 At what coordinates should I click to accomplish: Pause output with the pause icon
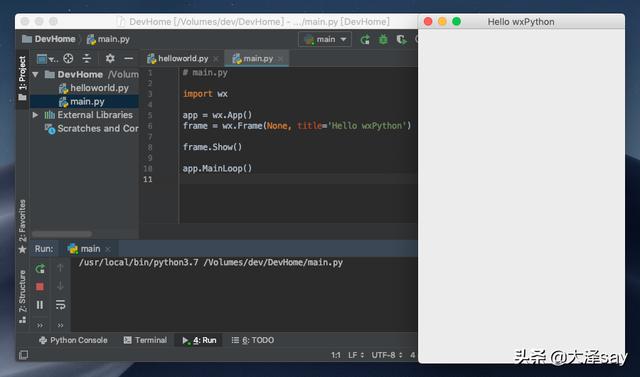40,305
